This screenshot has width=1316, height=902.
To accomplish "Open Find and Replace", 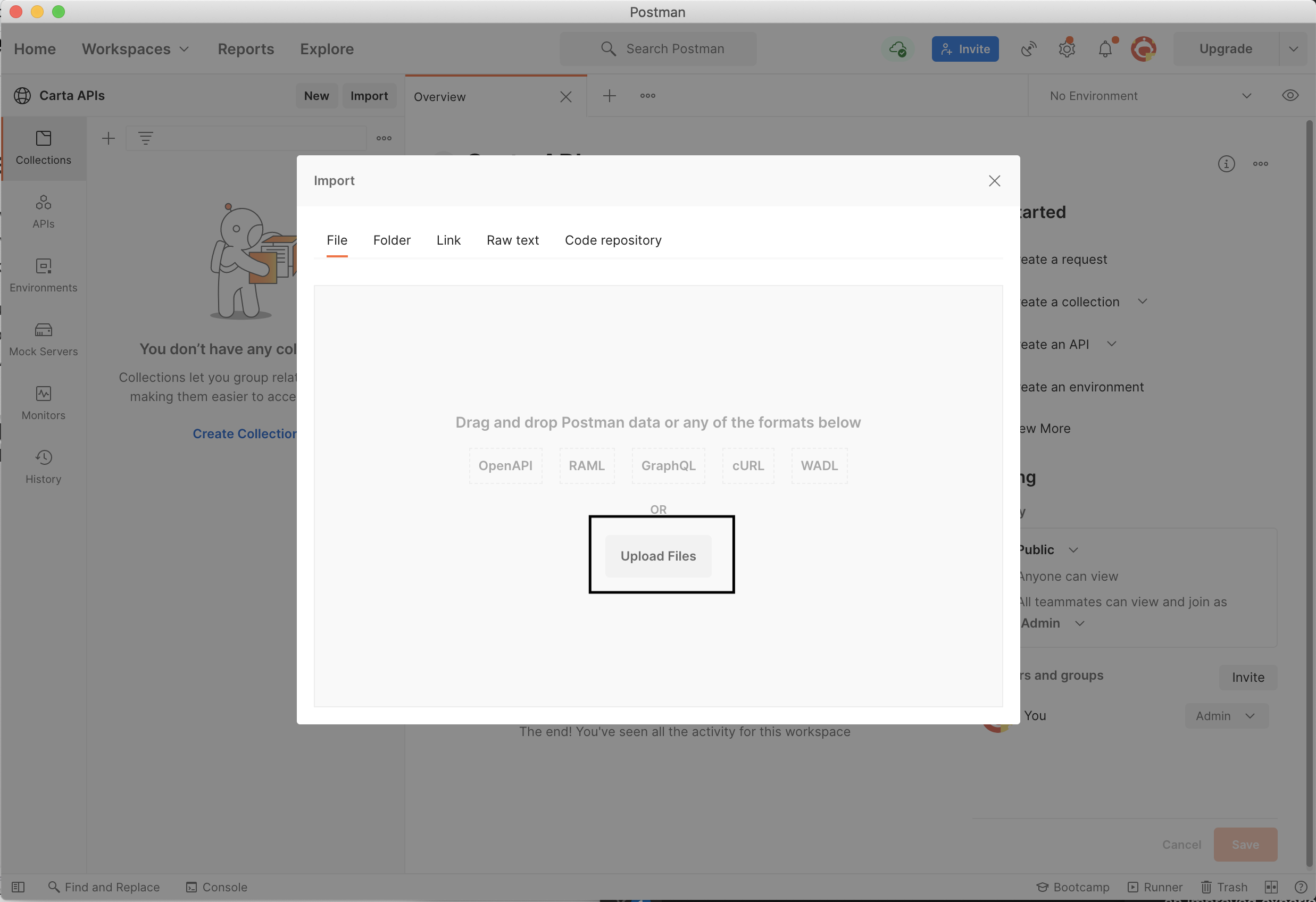I will tap(104, 887).
